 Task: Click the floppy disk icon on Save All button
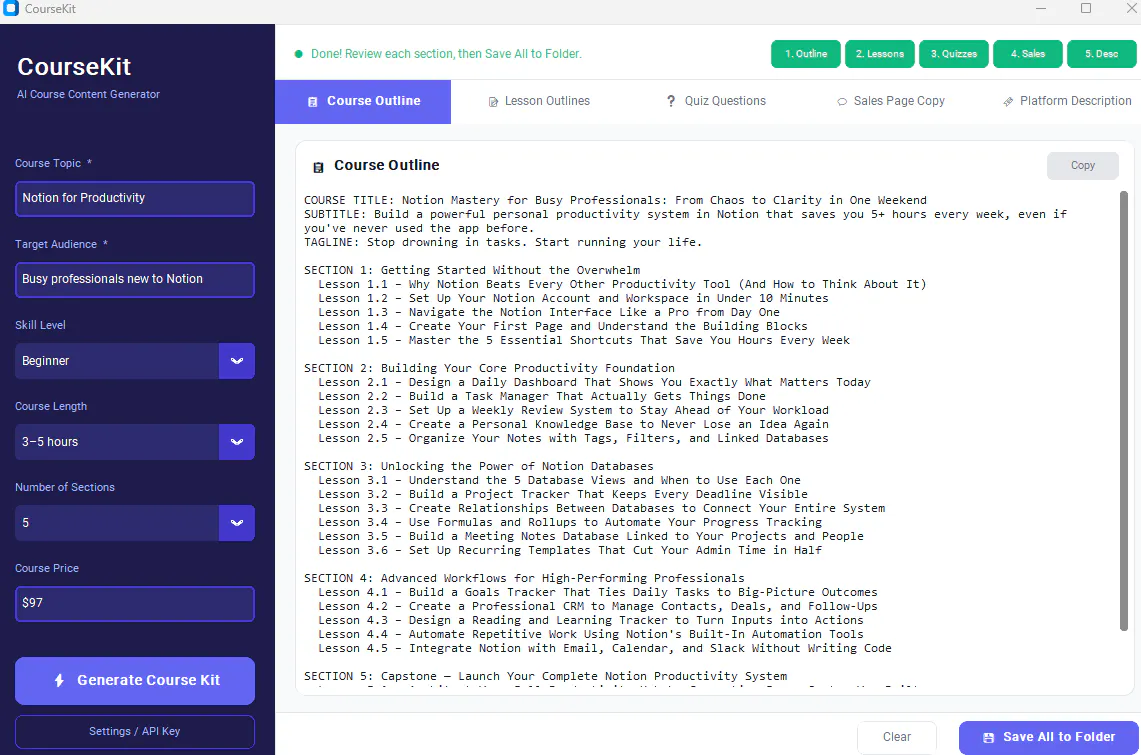[x=988, y=738]
